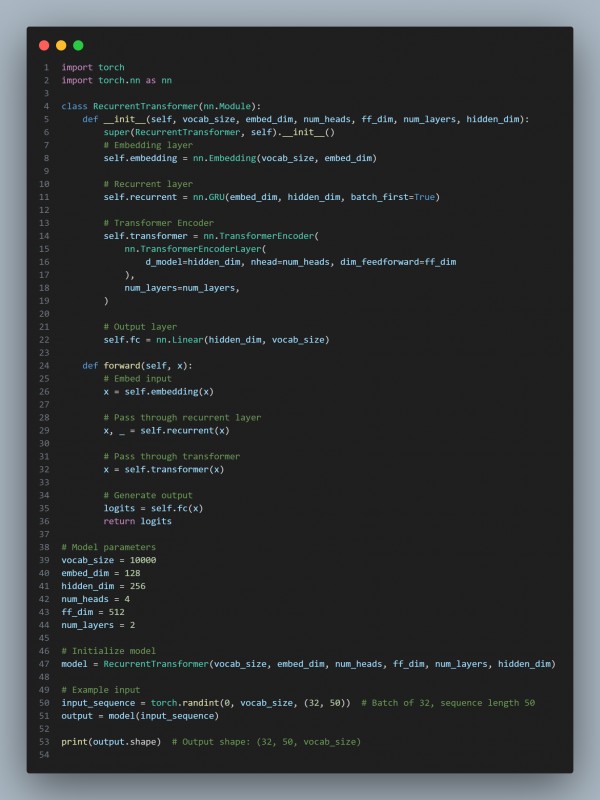Click 'hidden_dim = 256' line

pyautogui.click(x=104, y=586)
